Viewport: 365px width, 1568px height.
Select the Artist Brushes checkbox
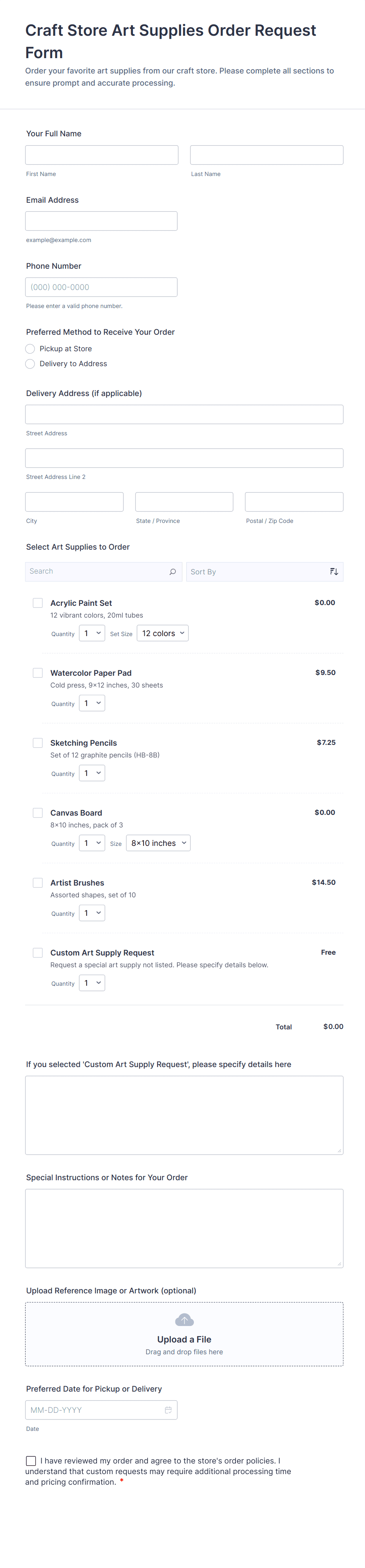(38, 882)
